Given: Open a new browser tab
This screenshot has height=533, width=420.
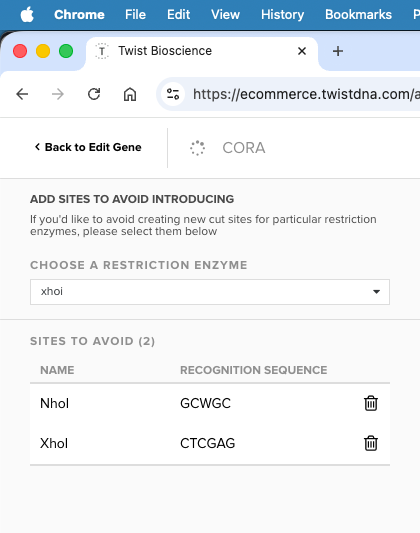Looking at the screenshot, I should point(338,51).
